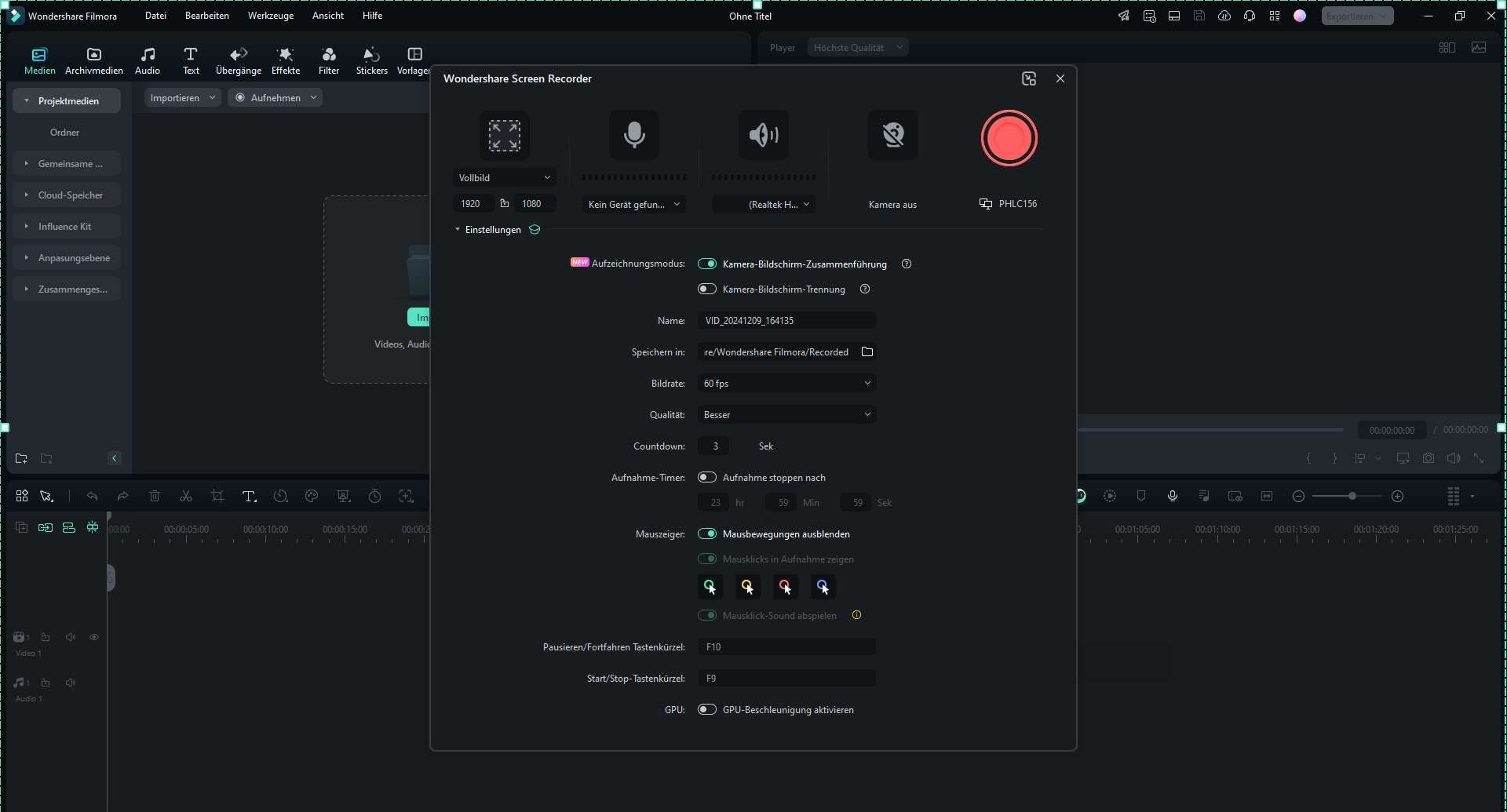Click help icon beside Kamera-Bildschirm-Zusammenführung
Image resolution: width=1507 pixels, height=812 pixels.
(907, 264)
